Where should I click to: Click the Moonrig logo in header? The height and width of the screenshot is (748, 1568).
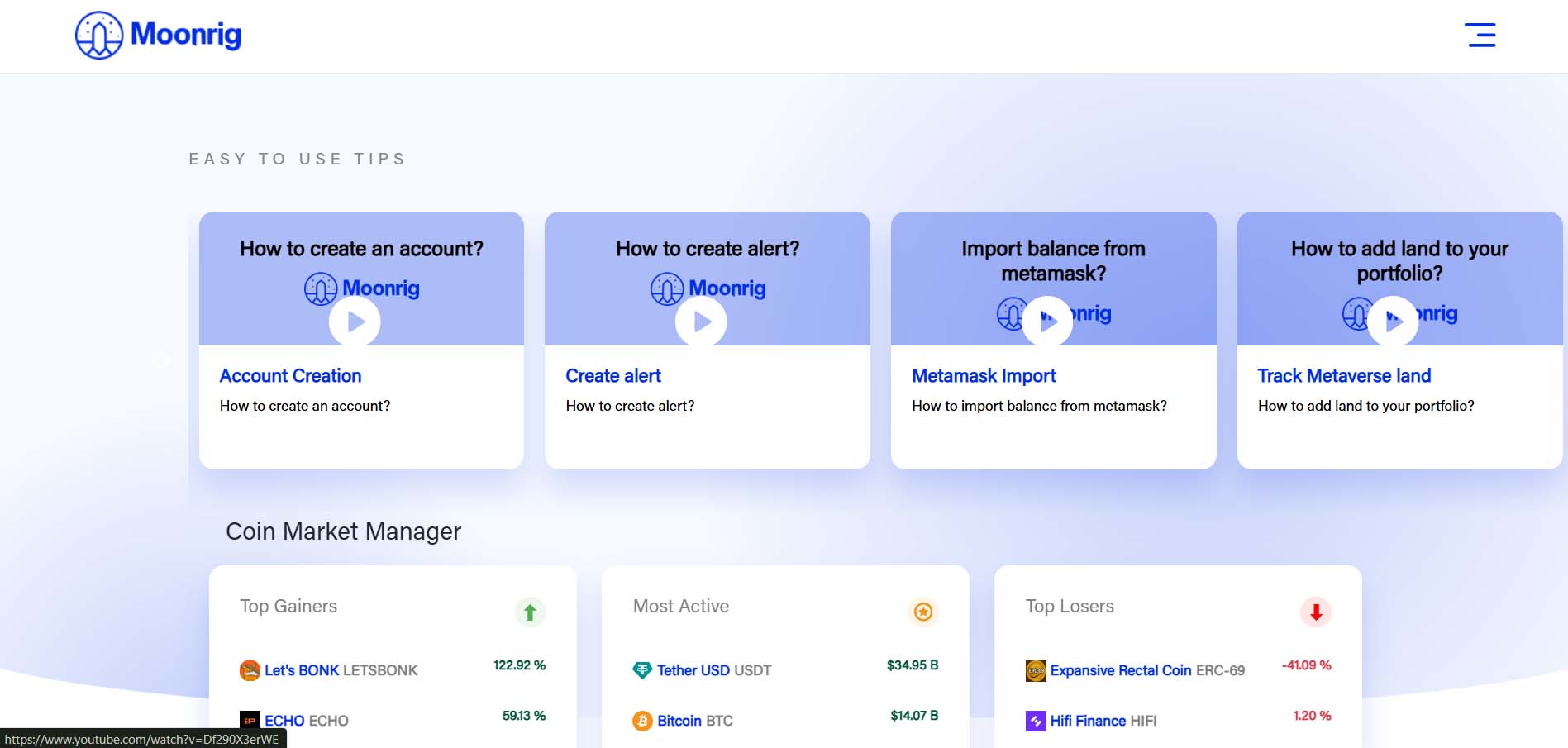(x=158, y=35)
